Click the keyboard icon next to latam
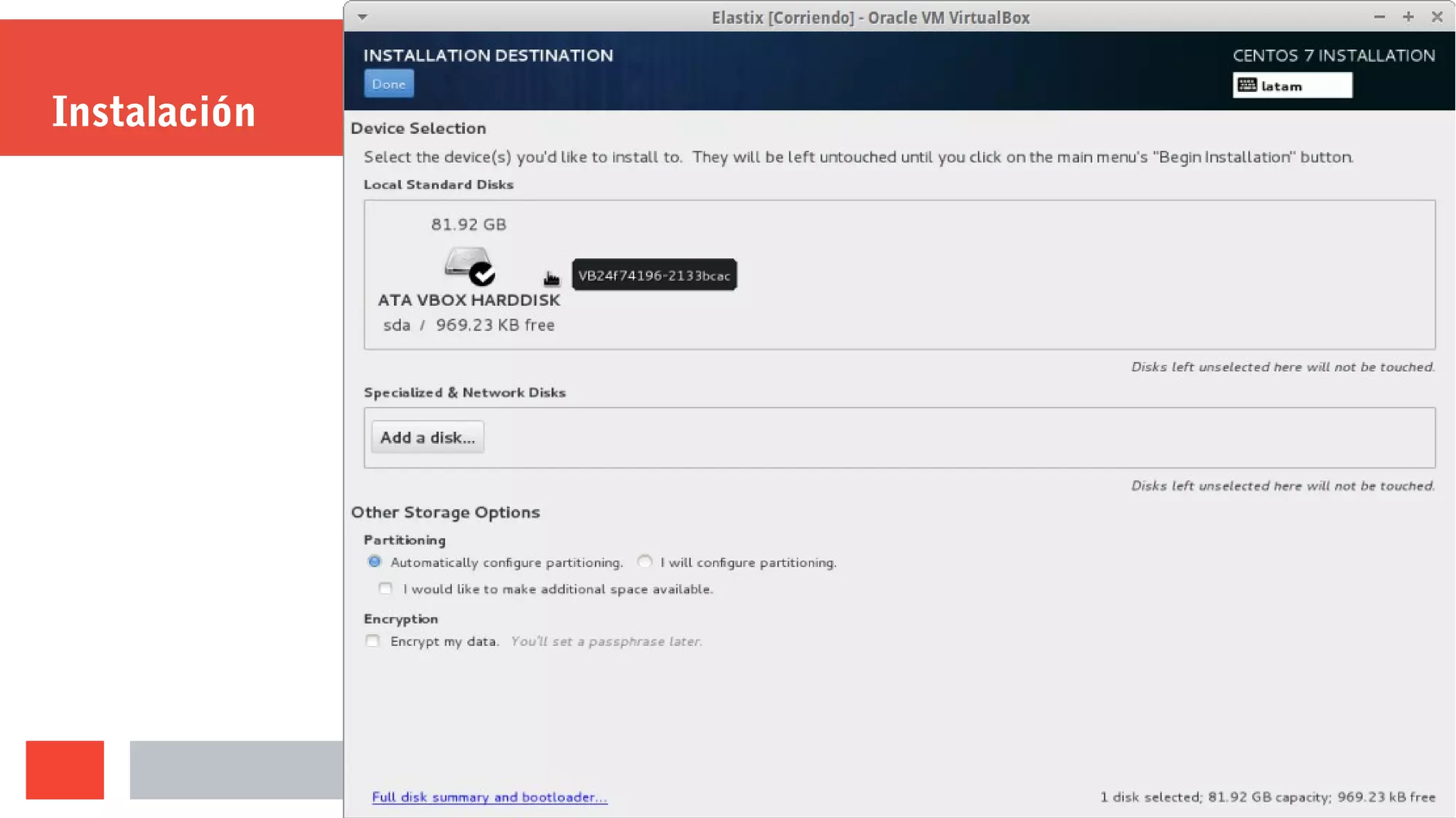Screen dimensions: 1456x818 click(x=1247, y=85)
